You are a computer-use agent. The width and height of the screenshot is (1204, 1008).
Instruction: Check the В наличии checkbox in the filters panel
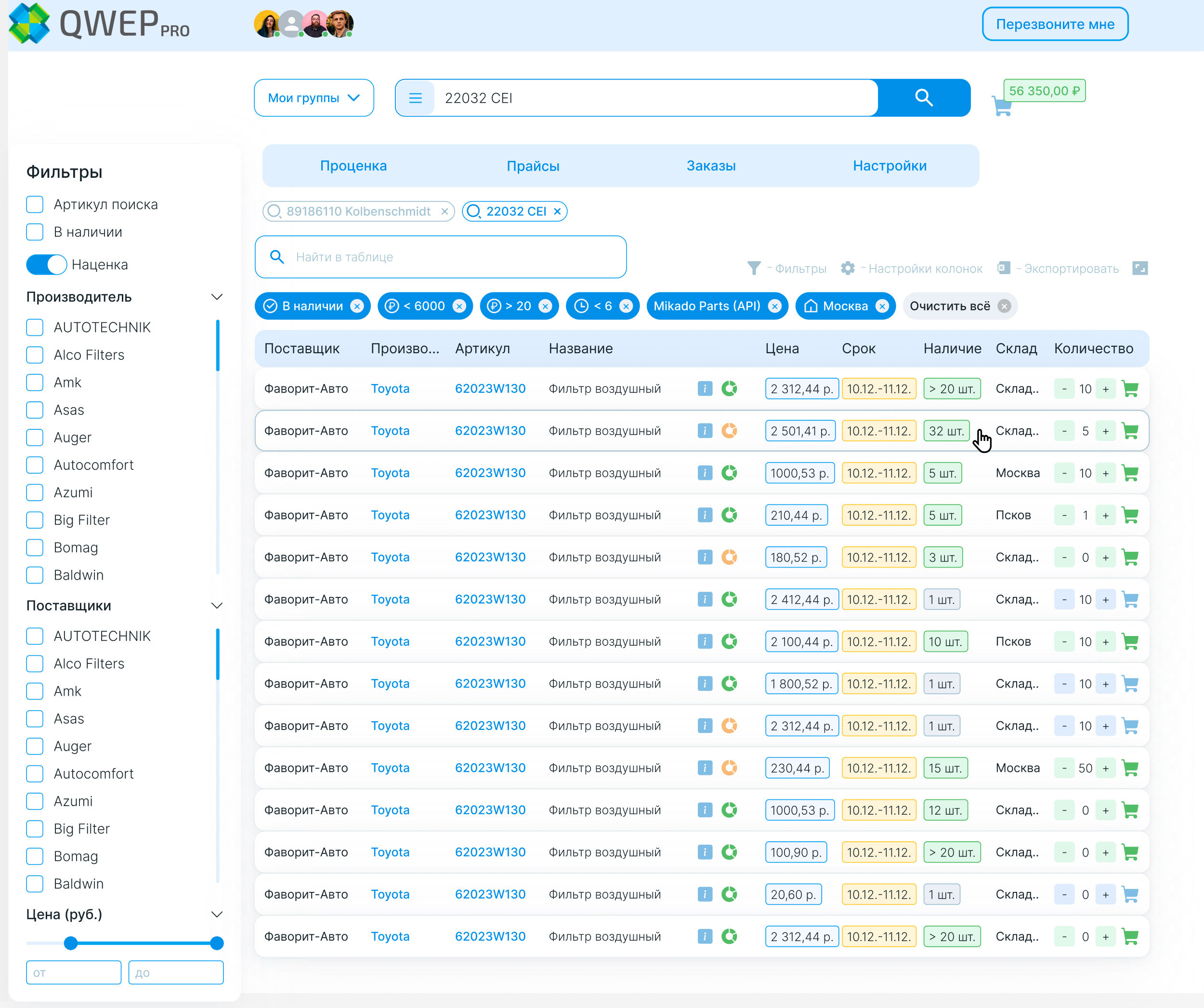click(x=35, y=232)
